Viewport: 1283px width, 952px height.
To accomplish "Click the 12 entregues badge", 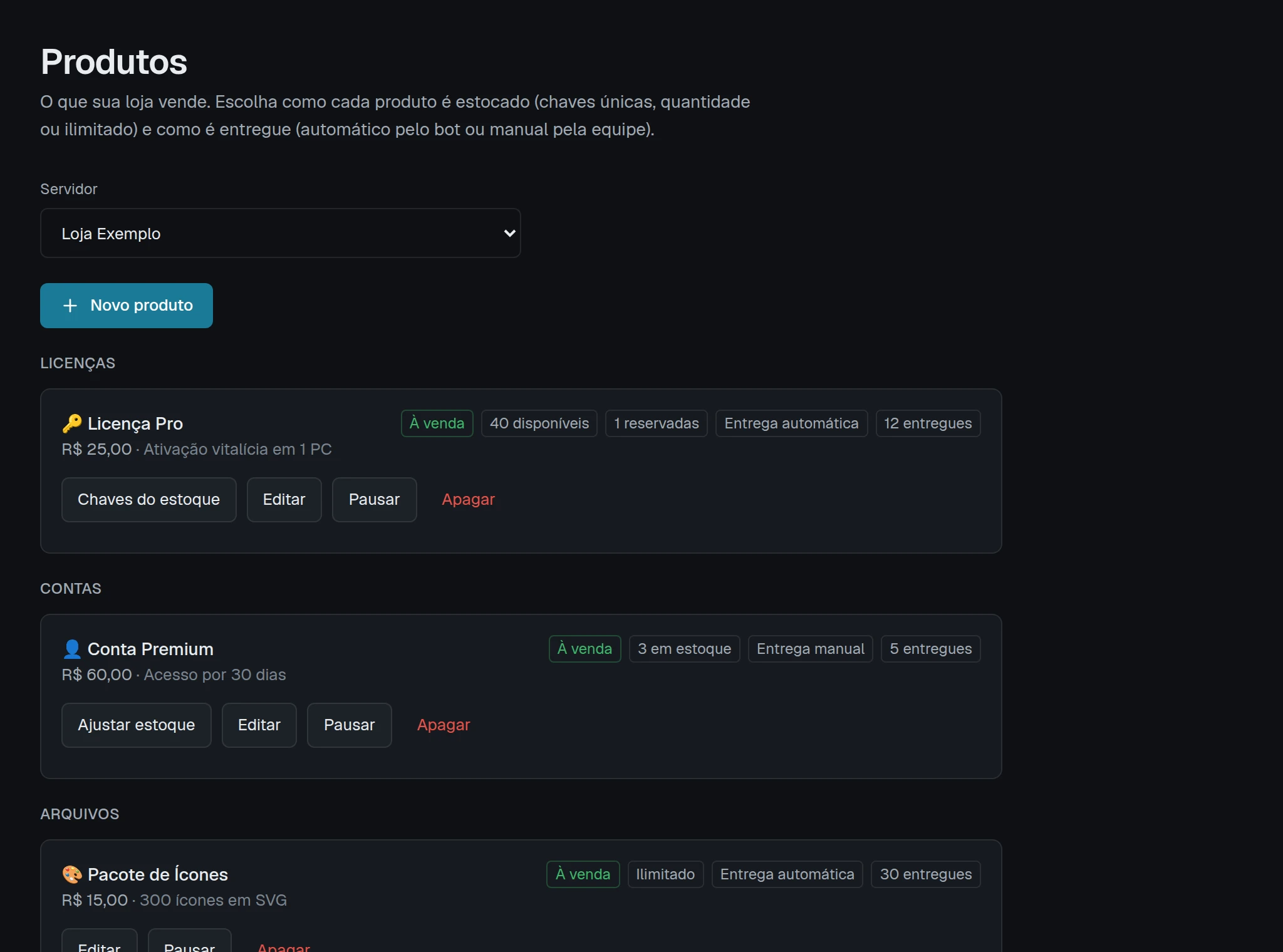I will pos(928,423).
